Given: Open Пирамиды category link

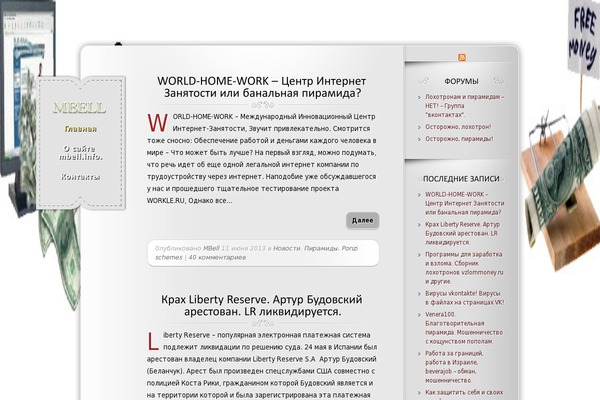Looking at the screenshot, I should tap(321, 248).
